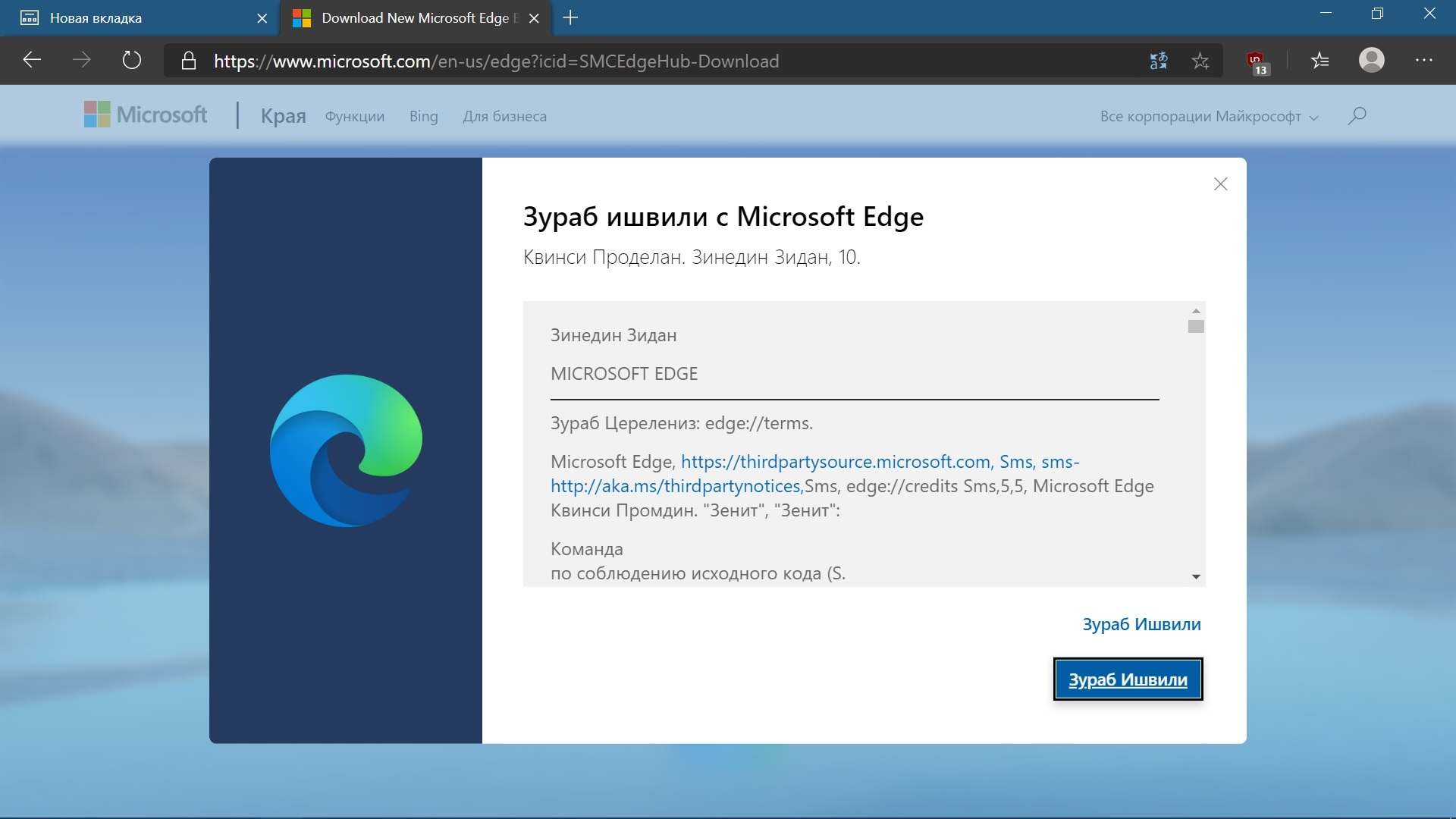Open the thirdpartysource.microsoft.com link
This screenshot has width=1456, height=819.
(x=836, y=462)
